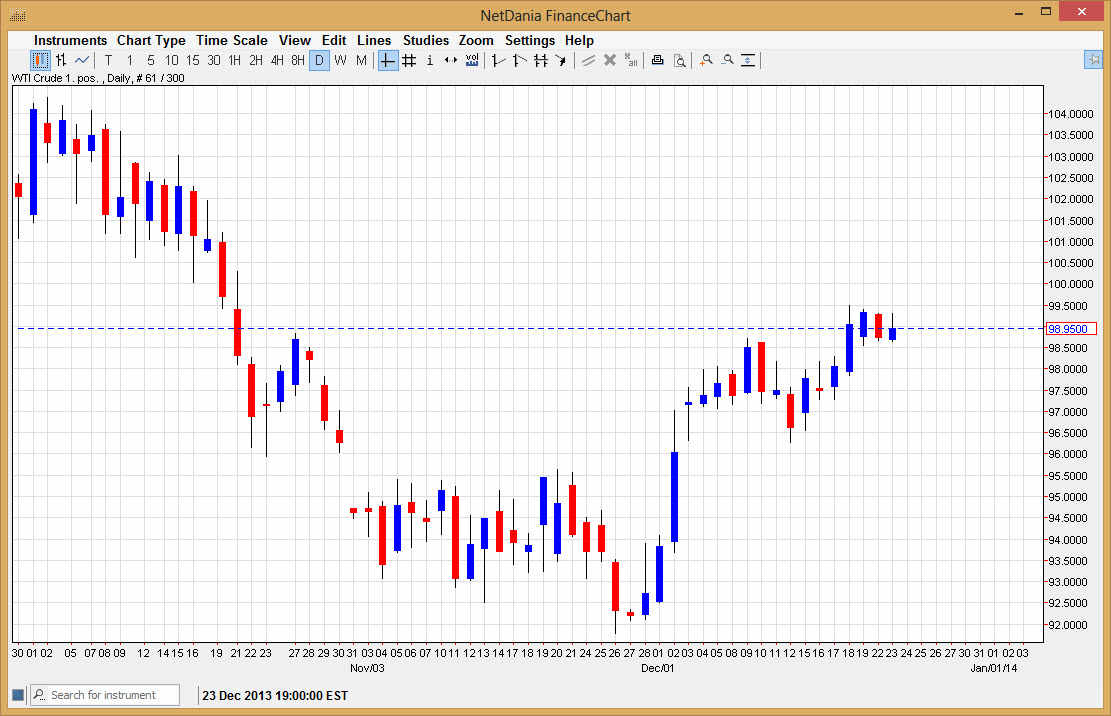Switch to 5-minute time scale
This screenshot has height=716, width=1111.
pos(150,60)
